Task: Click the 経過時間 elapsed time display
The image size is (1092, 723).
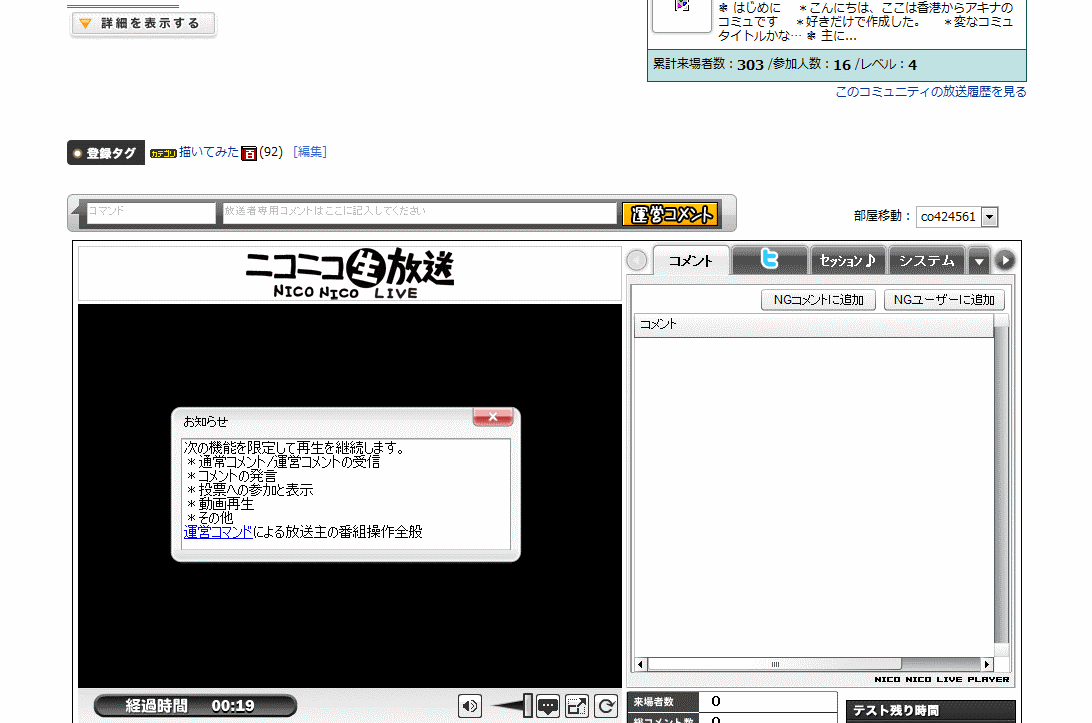Action: point(196,706)
